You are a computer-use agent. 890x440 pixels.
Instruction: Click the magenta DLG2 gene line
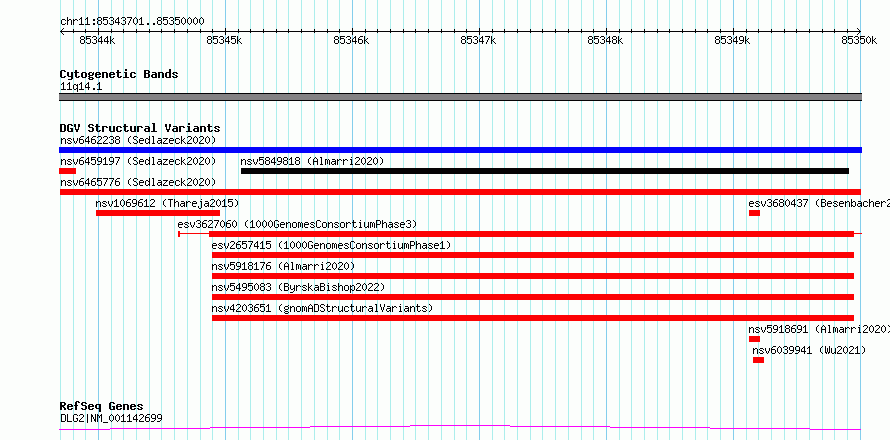[x=460, y=427]
